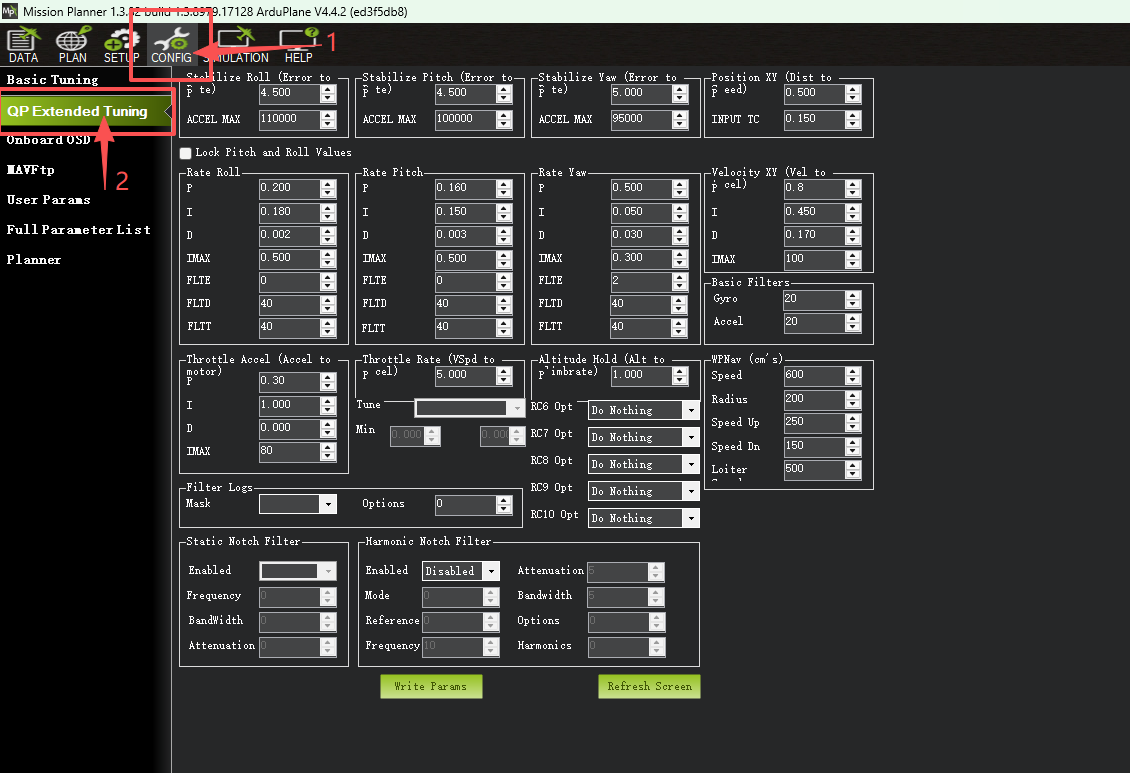Click the Write Params button
1130x773 pixels.
point(431,687)
